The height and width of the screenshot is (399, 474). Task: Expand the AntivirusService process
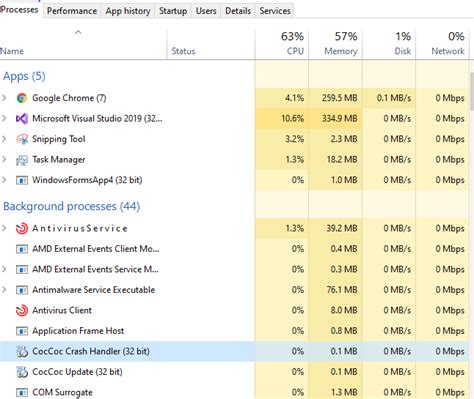pos(4,228)
